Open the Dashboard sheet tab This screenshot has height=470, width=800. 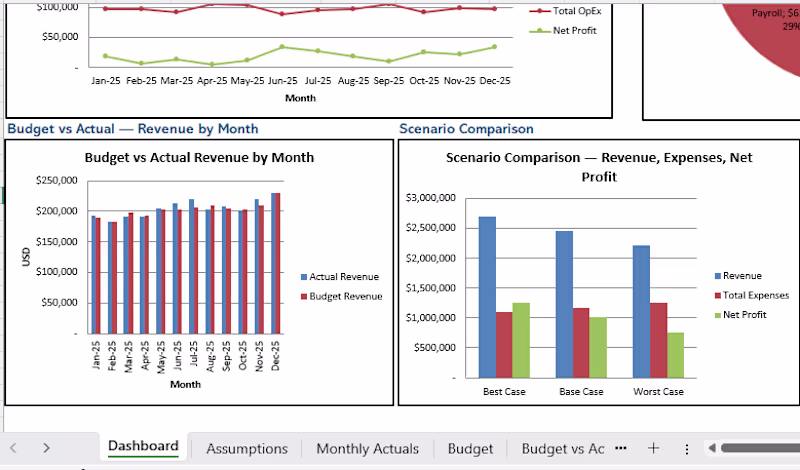[143, 447]
